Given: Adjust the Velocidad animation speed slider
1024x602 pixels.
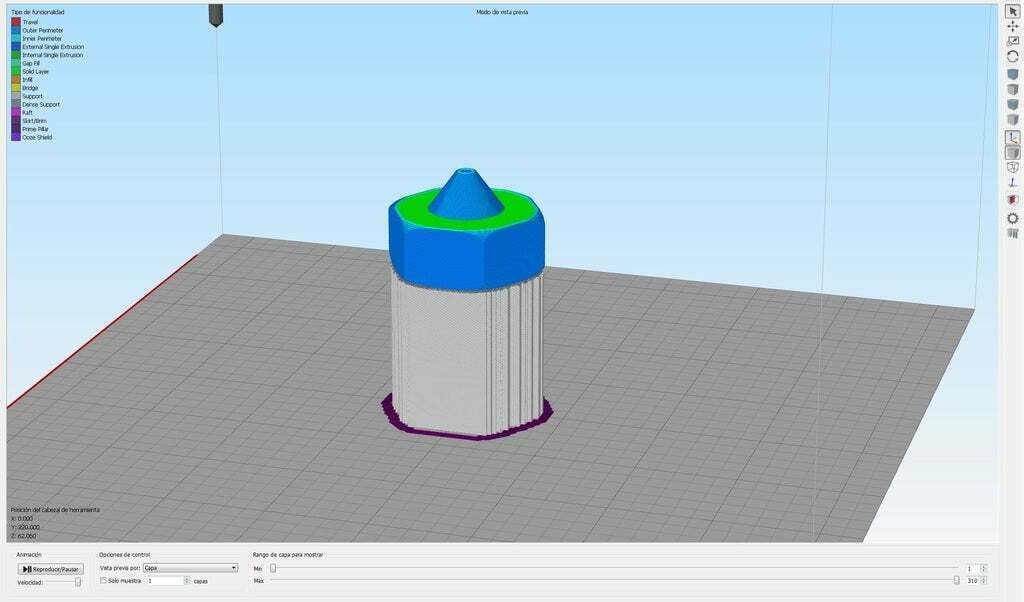Looking at the screenshot, I should tap(78, 582).
